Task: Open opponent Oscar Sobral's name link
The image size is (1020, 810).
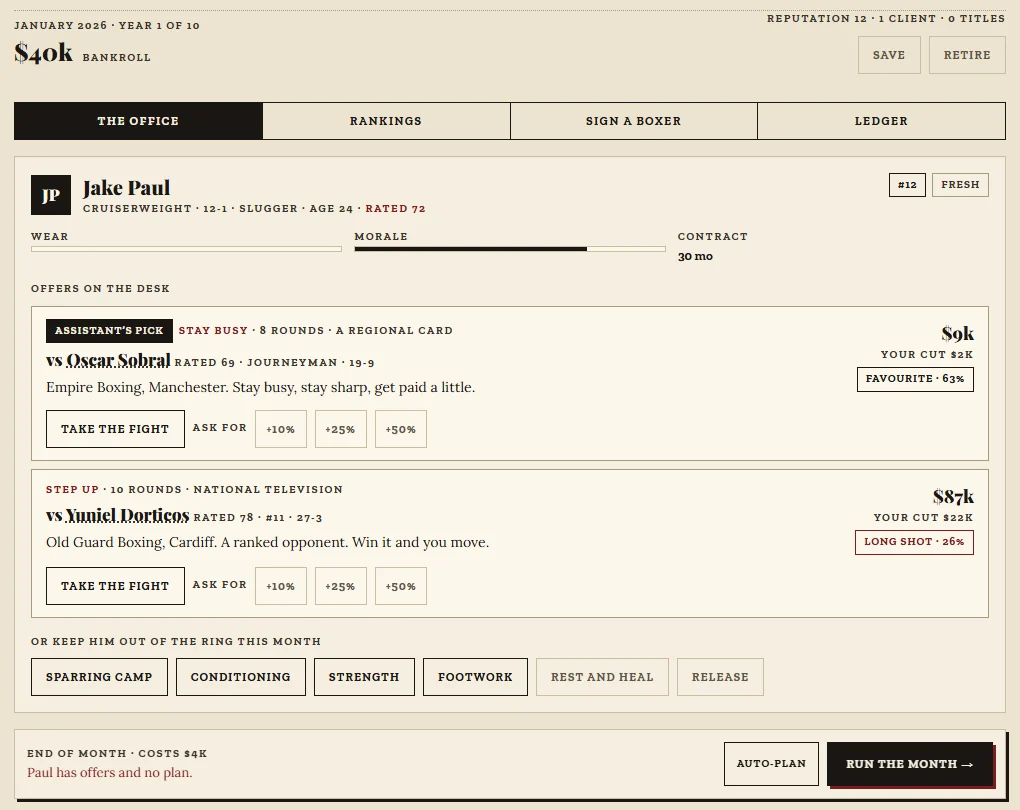Action: tap(118, 360)
